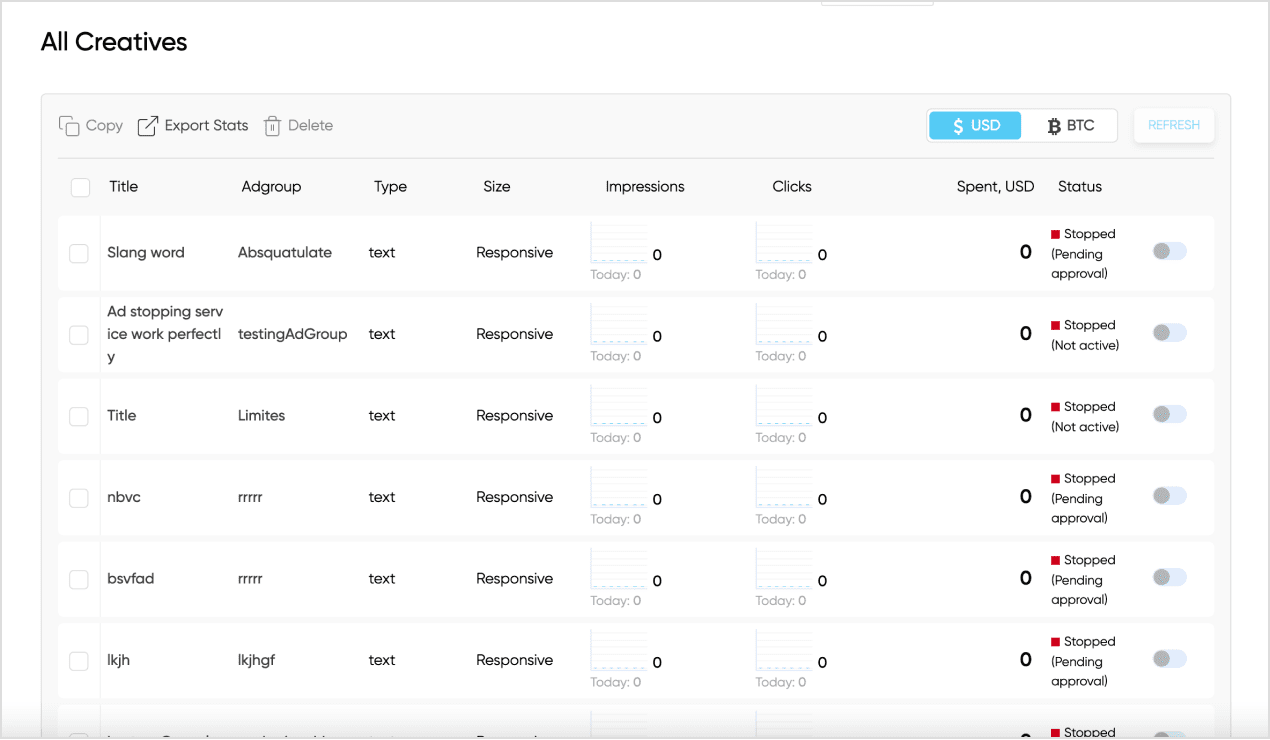
Task: Enable the Slang word creative toggle
Action: 1169,251
